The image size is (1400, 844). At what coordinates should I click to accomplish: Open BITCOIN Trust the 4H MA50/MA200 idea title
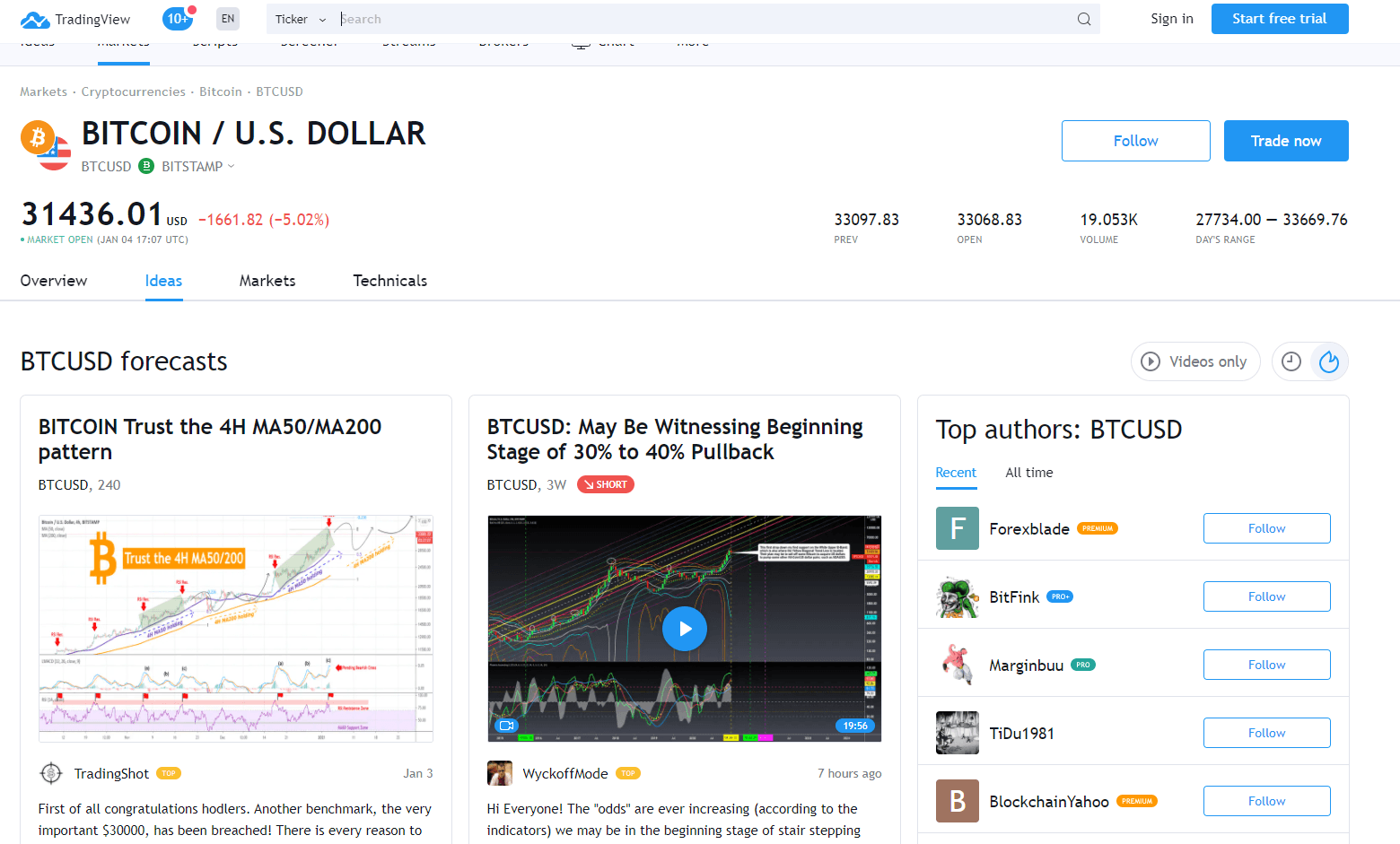(x=210, y=439)
